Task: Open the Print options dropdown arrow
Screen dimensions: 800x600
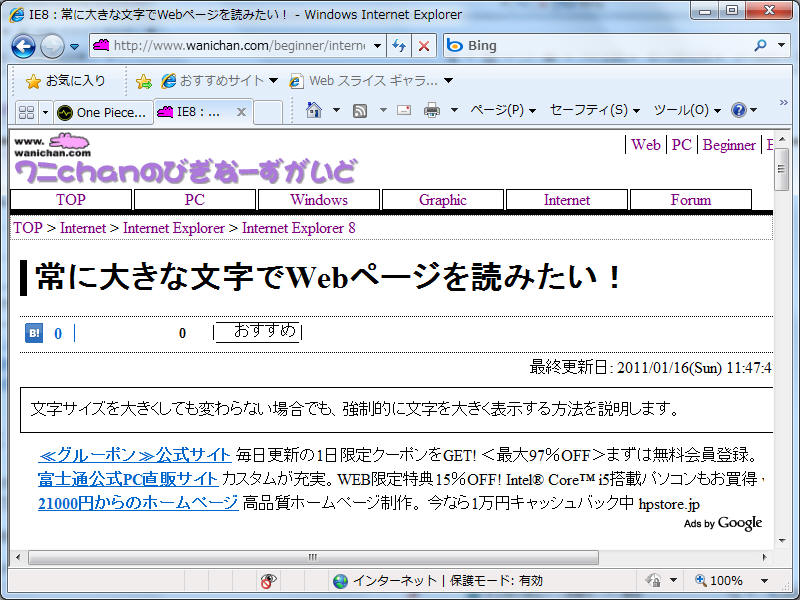Action: click(454, 110)
